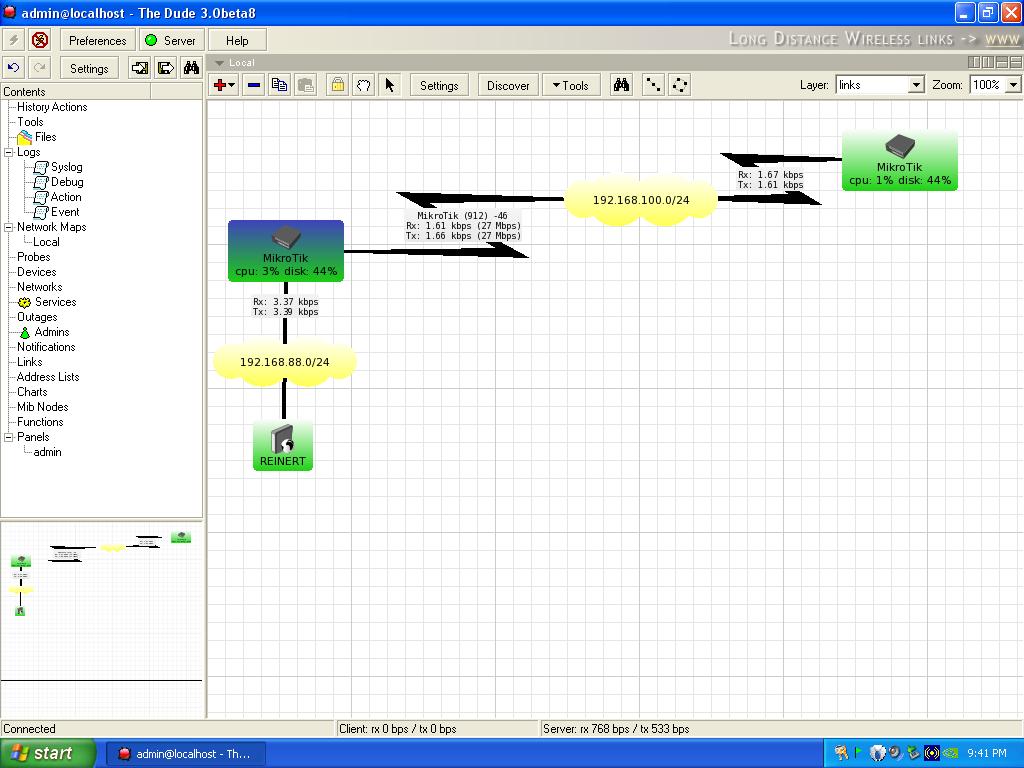Image resolution: width=1024 pixels, height=768 pixels.
Task: Collapse the Network Maps tree node
Action: [x=8, y=227]
